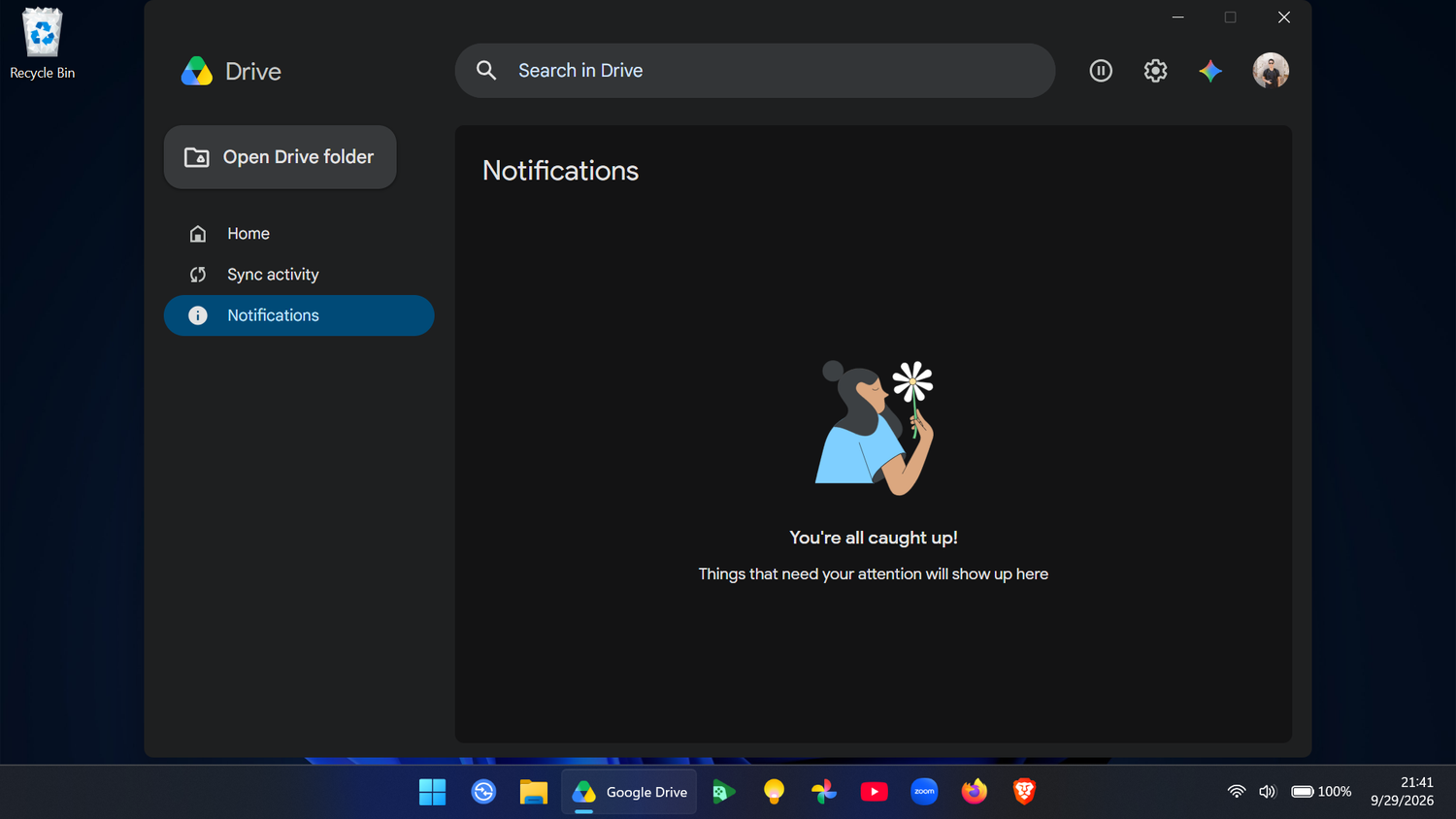Minimize the Drive window

coord(1177,17)
